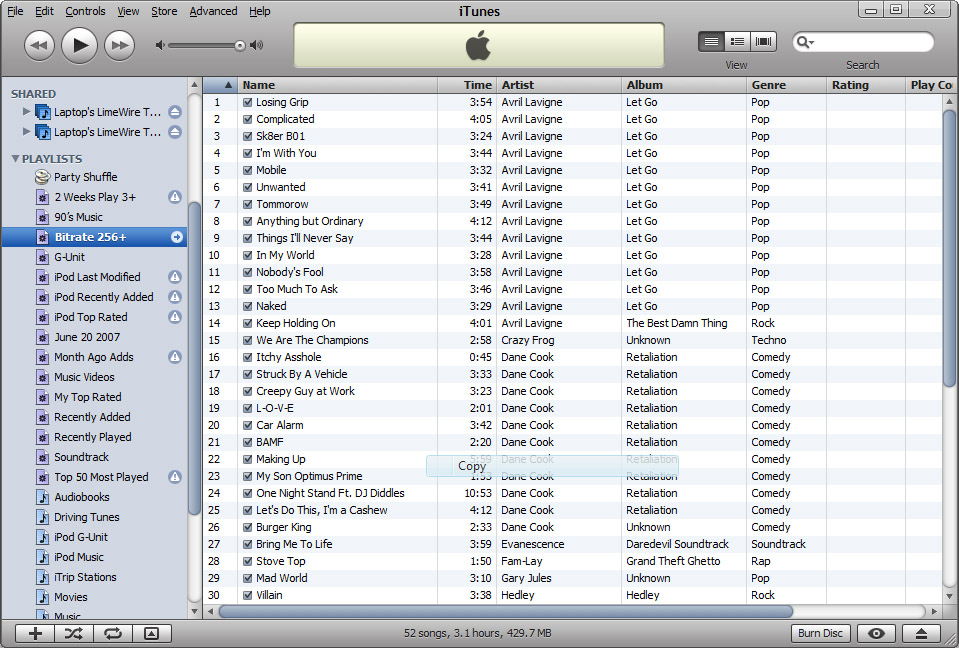Image resolution: width=959 pixels, height=648 pixels.
Task: Switch to grouped album view icon
Action: (x=738, y=42)
